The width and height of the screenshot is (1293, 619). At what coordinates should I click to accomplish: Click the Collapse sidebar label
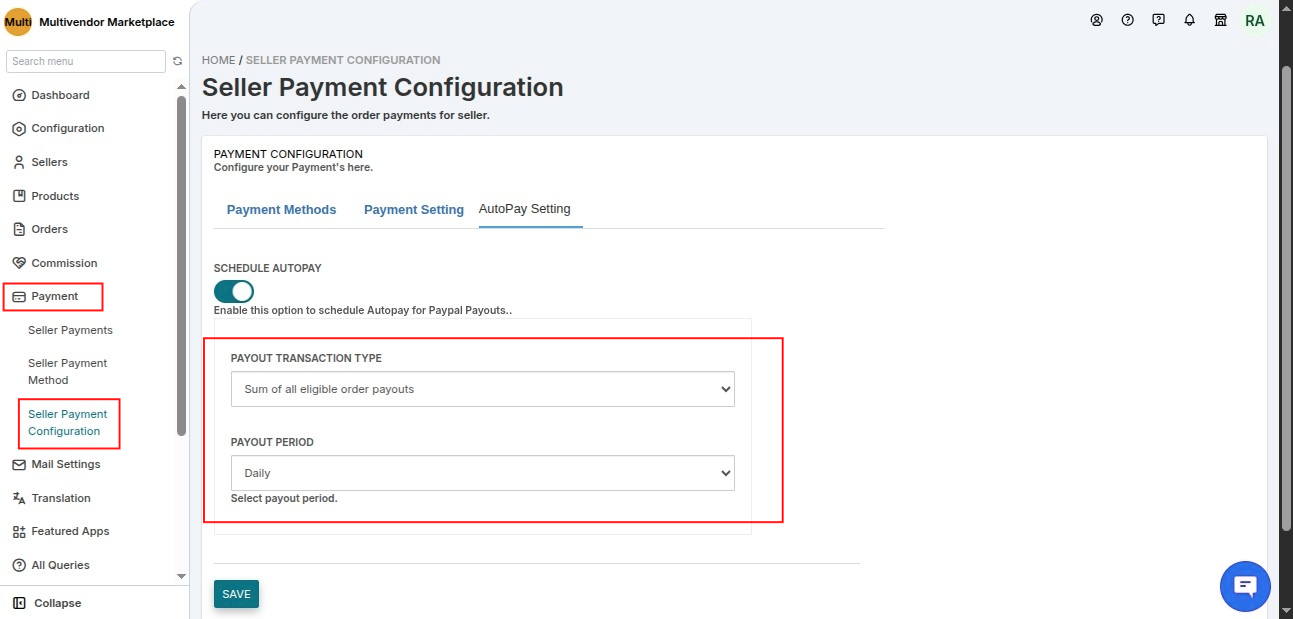(x=58, y=603)
